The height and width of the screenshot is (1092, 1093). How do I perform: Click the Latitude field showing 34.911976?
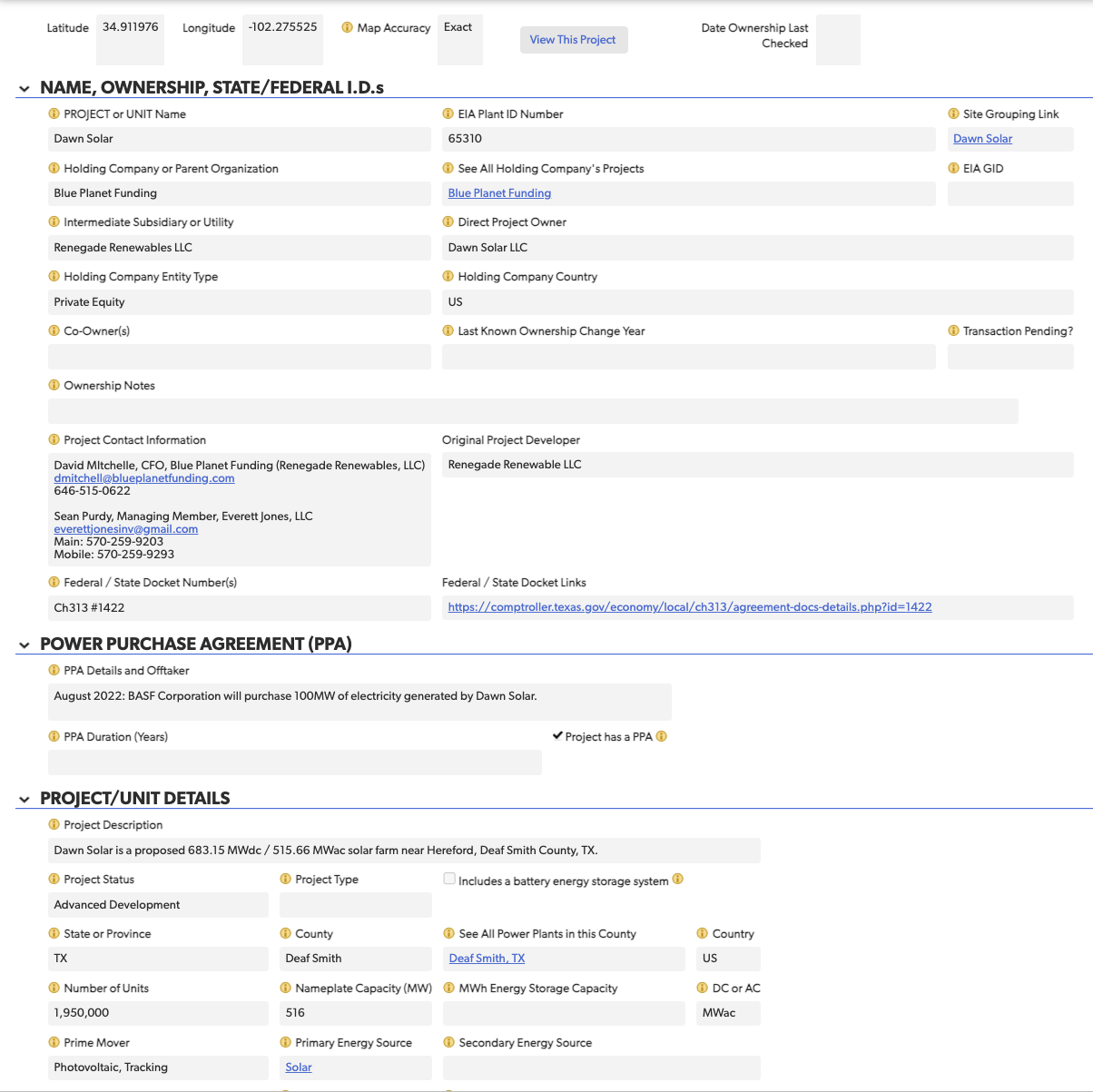click(x=130, y=40)
